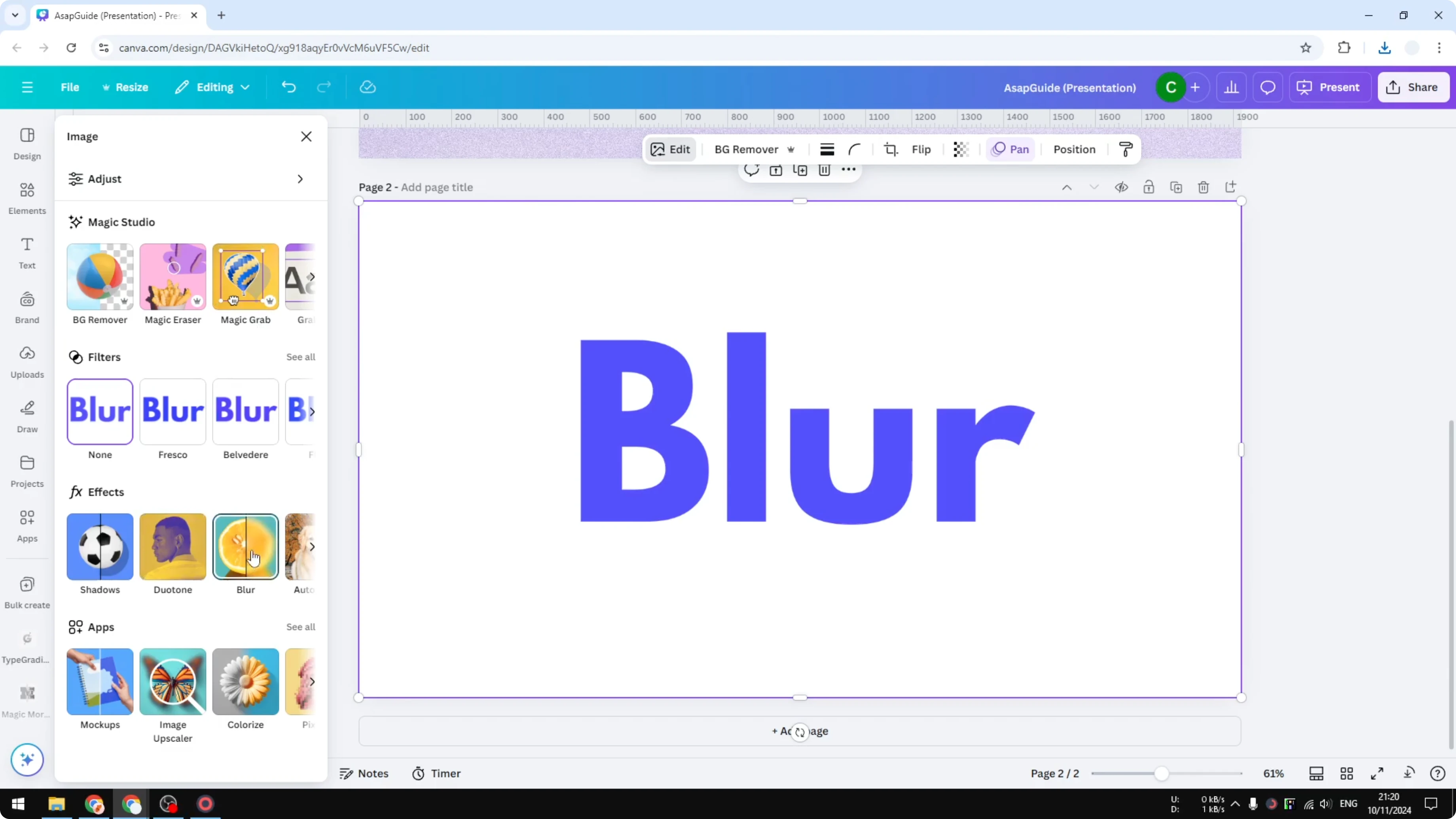Select the copy style paint roller icon
Screen dimensions: 1456x819
[x=1125, y=149]
